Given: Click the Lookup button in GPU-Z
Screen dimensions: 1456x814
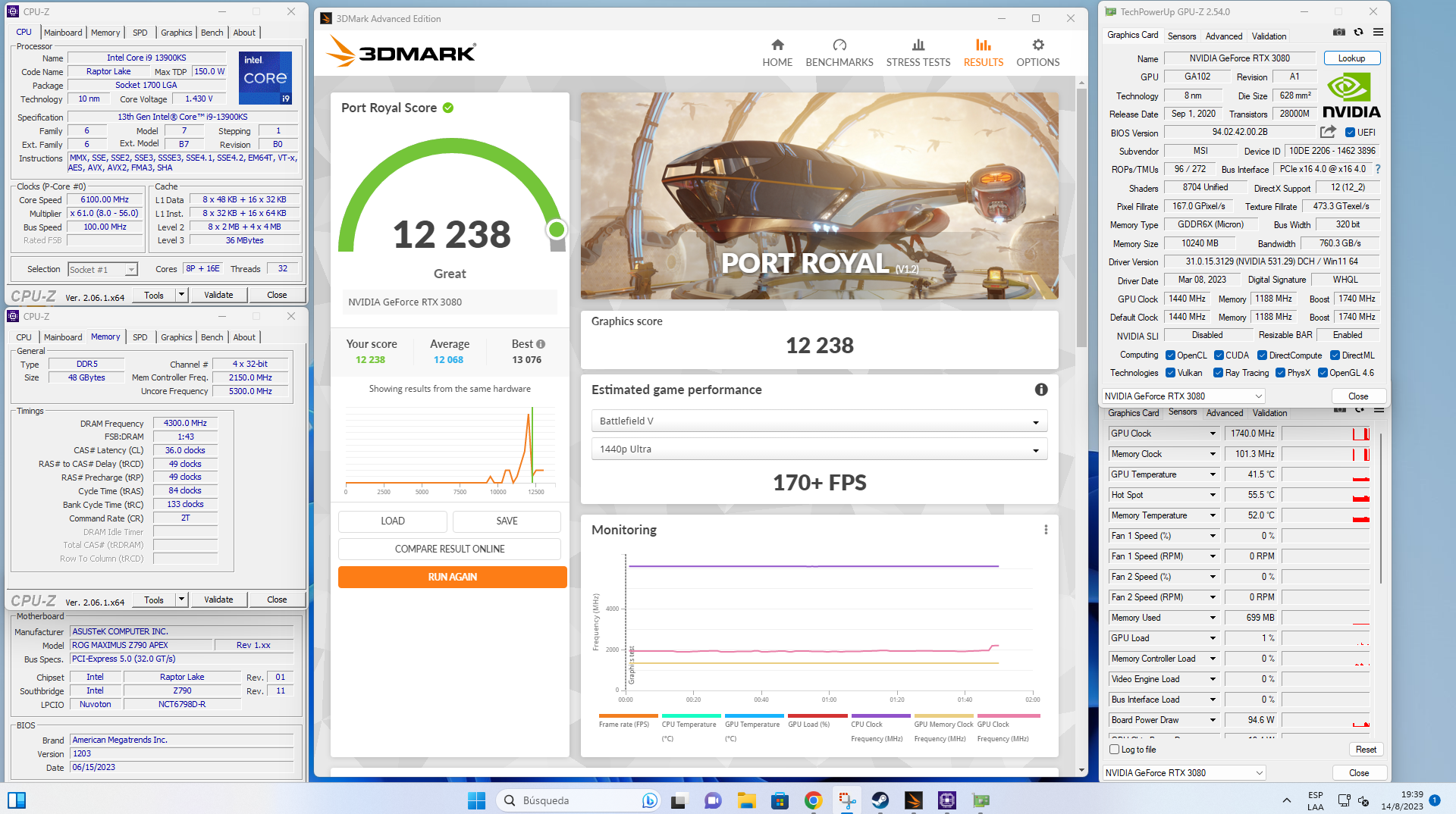Looking at the screenshot, I should 1351,58.
